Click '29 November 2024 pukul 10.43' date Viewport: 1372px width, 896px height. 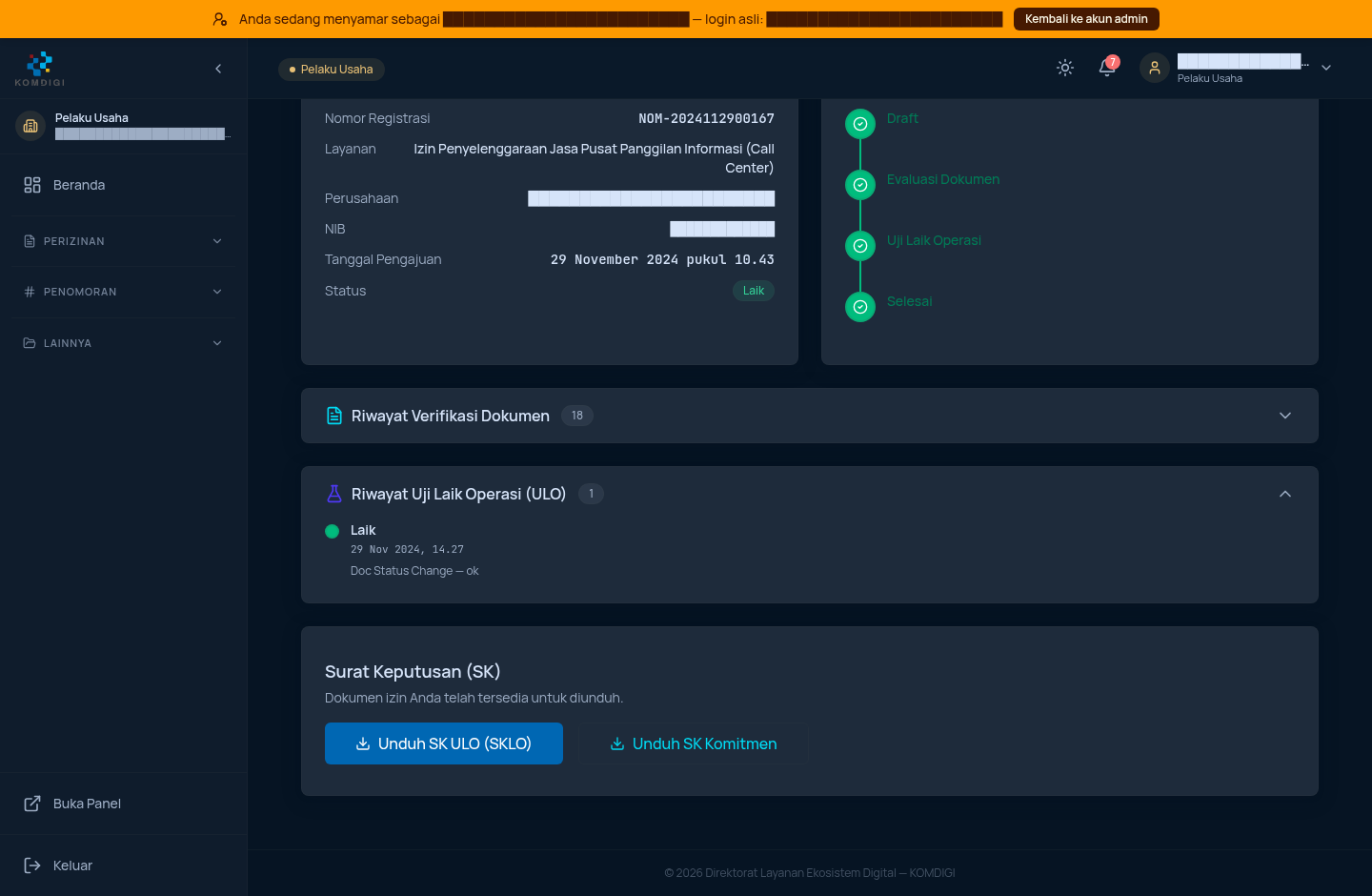coord(662,259)
